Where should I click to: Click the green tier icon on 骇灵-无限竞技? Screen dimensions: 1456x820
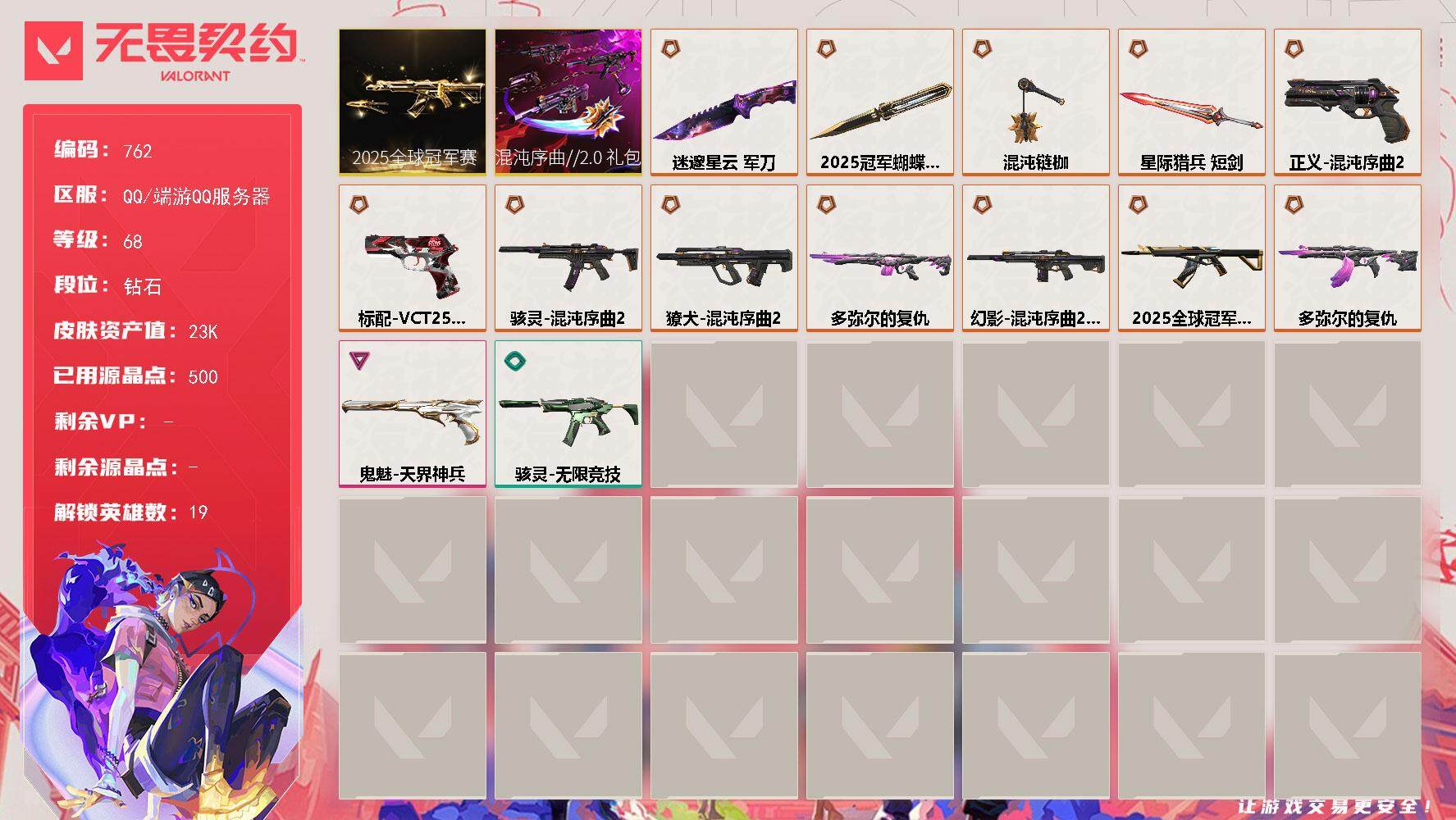515,360
